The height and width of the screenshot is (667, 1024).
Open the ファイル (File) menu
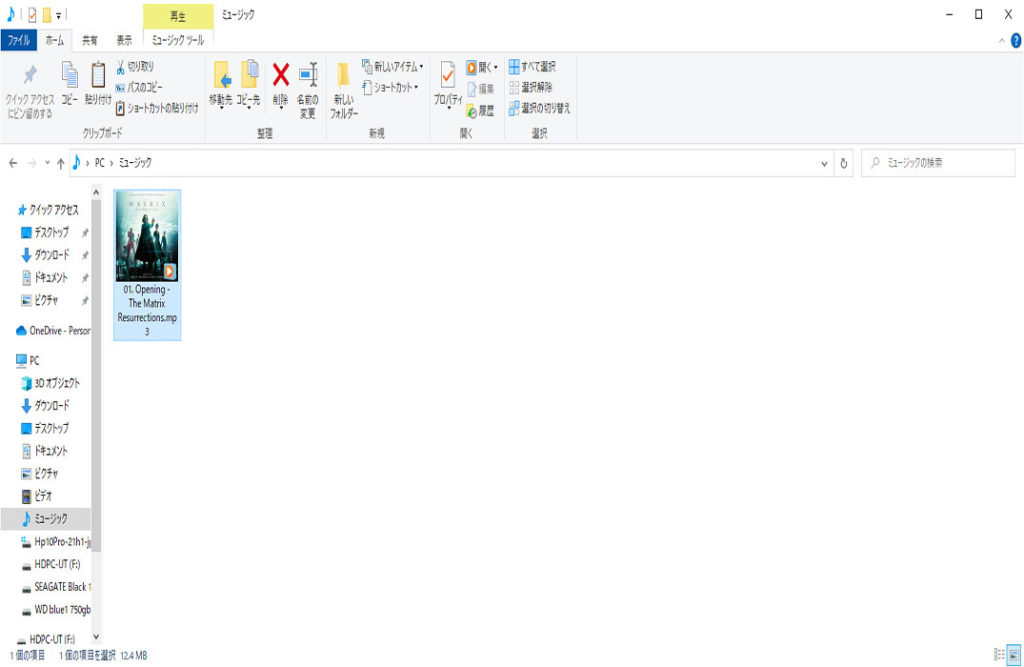pyautogui.click(x=19, y=40)
